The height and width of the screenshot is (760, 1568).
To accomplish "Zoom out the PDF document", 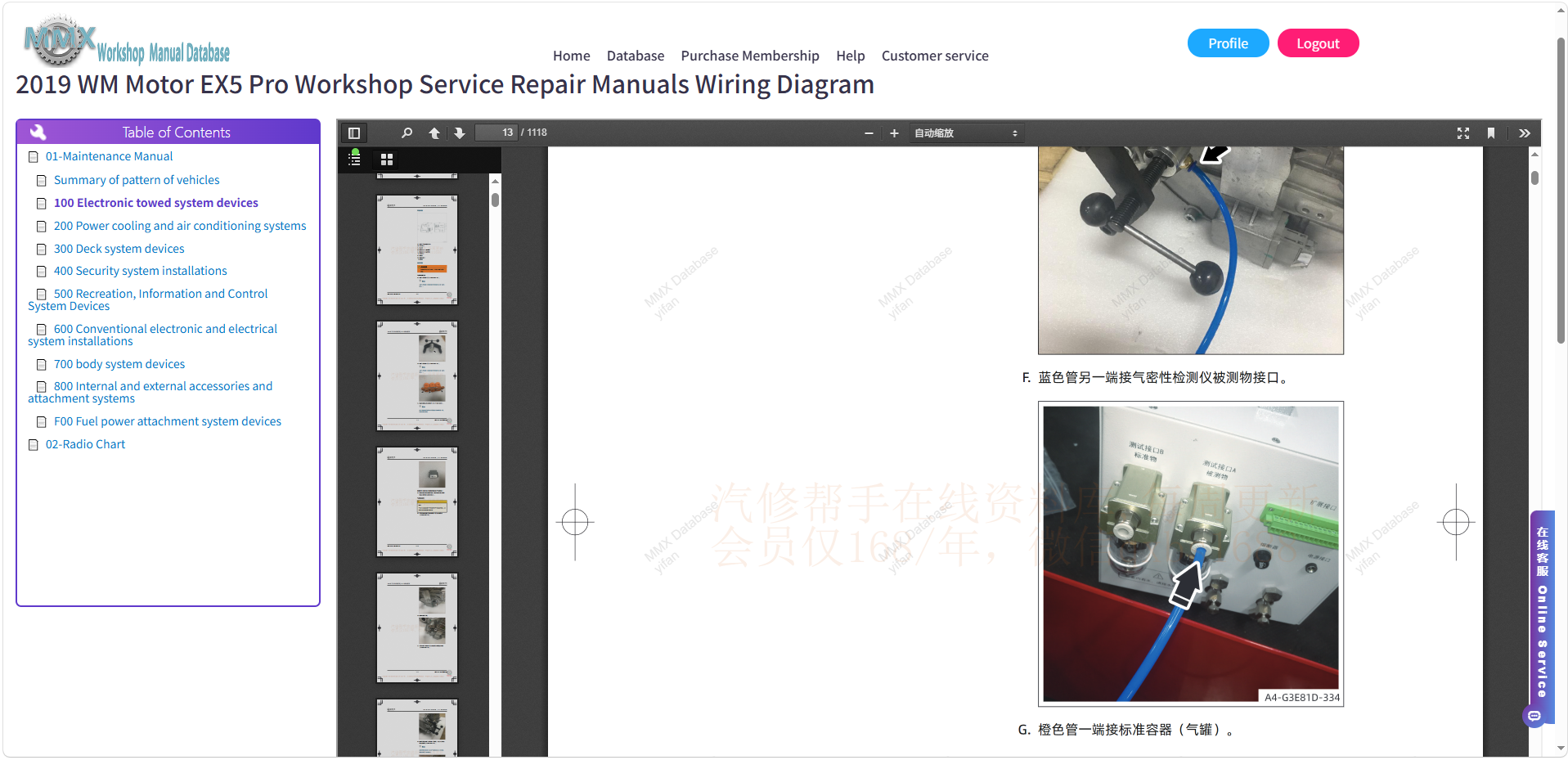I will click(869, 133).
